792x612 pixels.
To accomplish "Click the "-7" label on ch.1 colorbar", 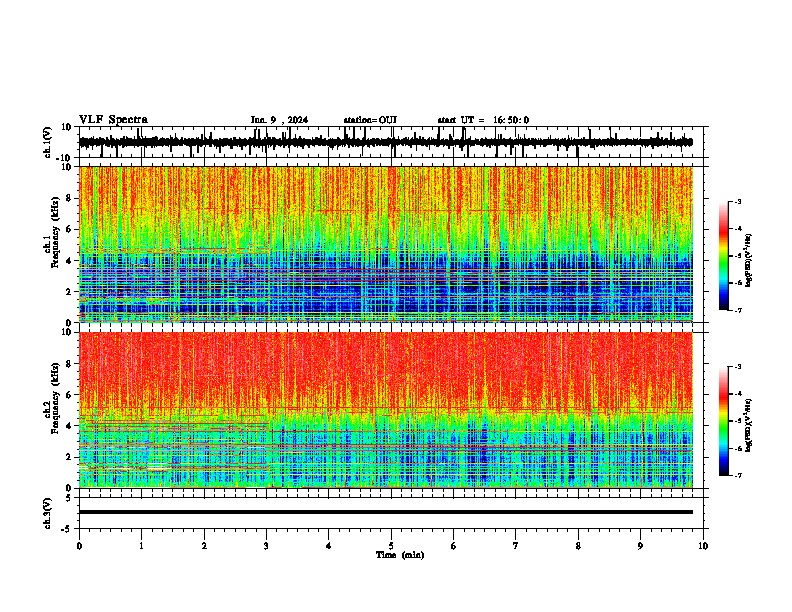I will point(737,310).
